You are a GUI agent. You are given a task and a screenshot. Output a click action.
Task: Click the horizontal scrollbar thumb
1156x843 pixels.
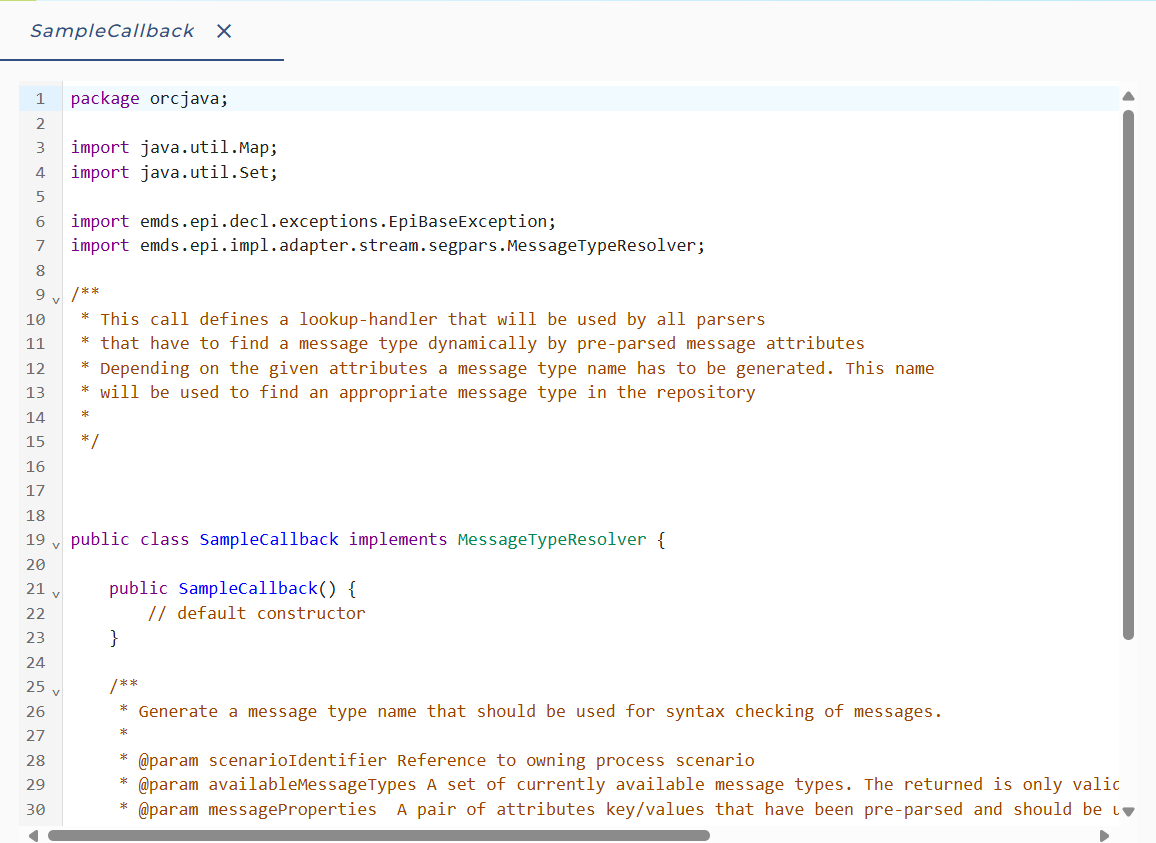[379, 836]
